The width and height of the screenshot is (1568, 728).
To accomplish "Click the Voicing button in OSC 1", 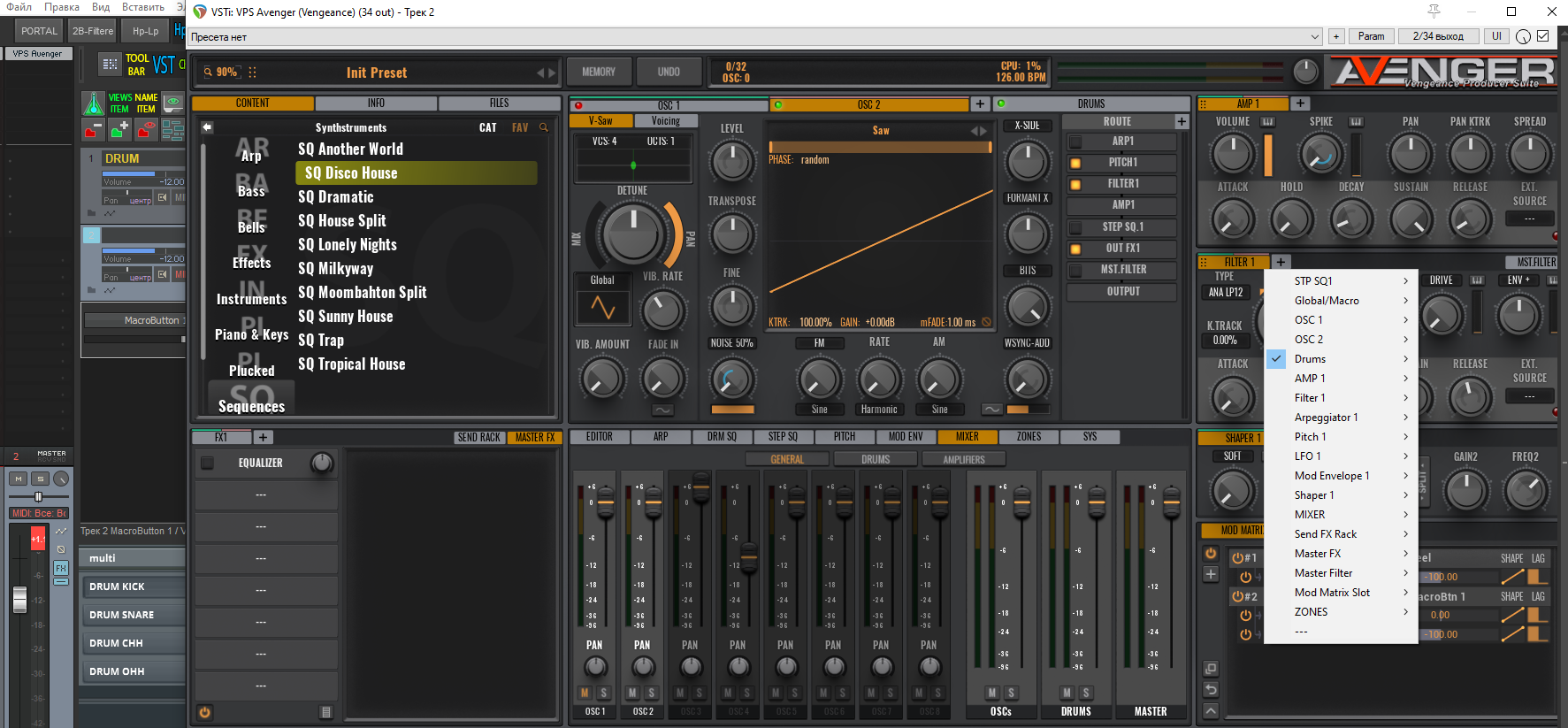I will [x=666, y=121].
